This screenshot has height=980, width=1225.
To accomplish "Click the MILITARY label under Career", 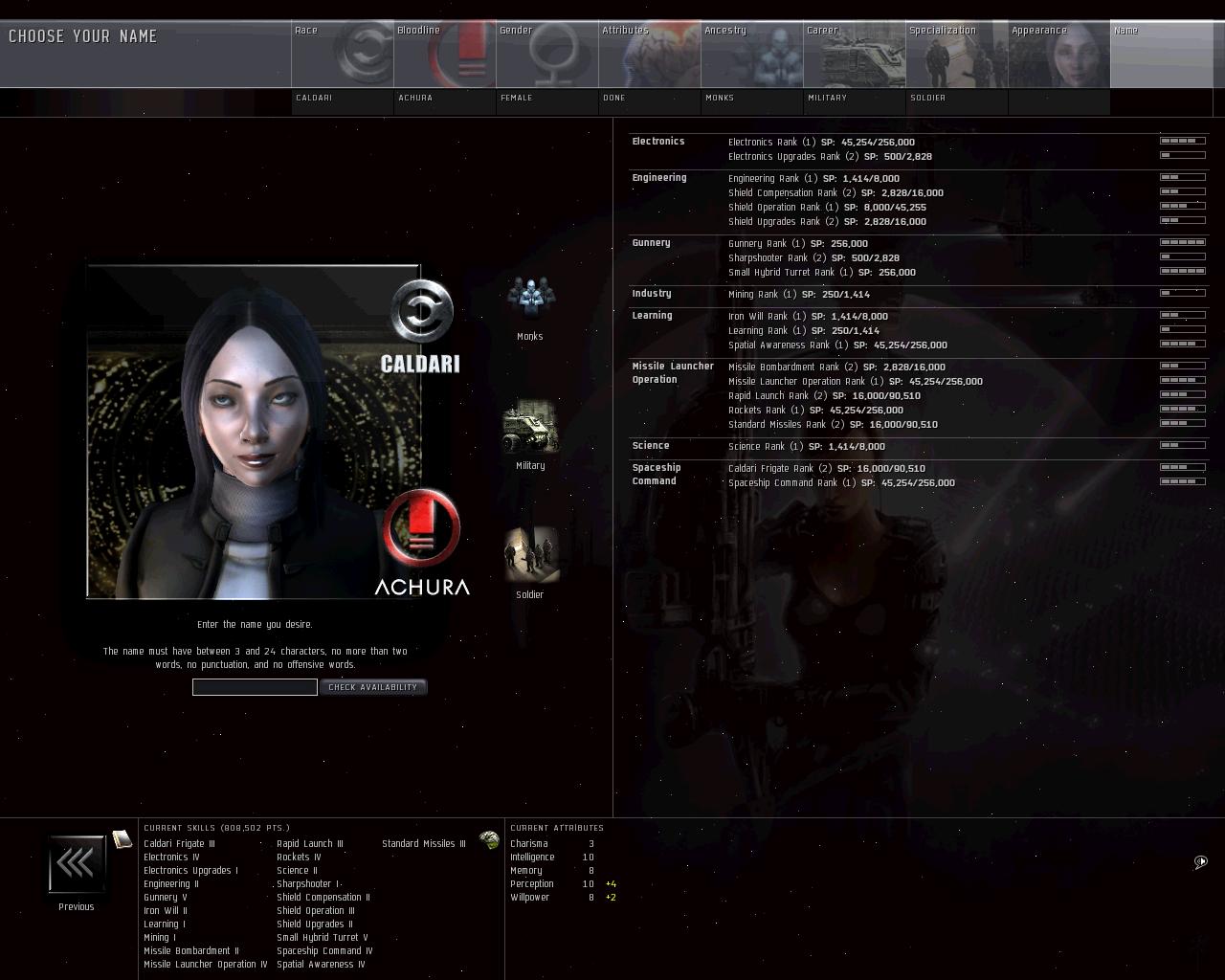I will pos(828,98).
